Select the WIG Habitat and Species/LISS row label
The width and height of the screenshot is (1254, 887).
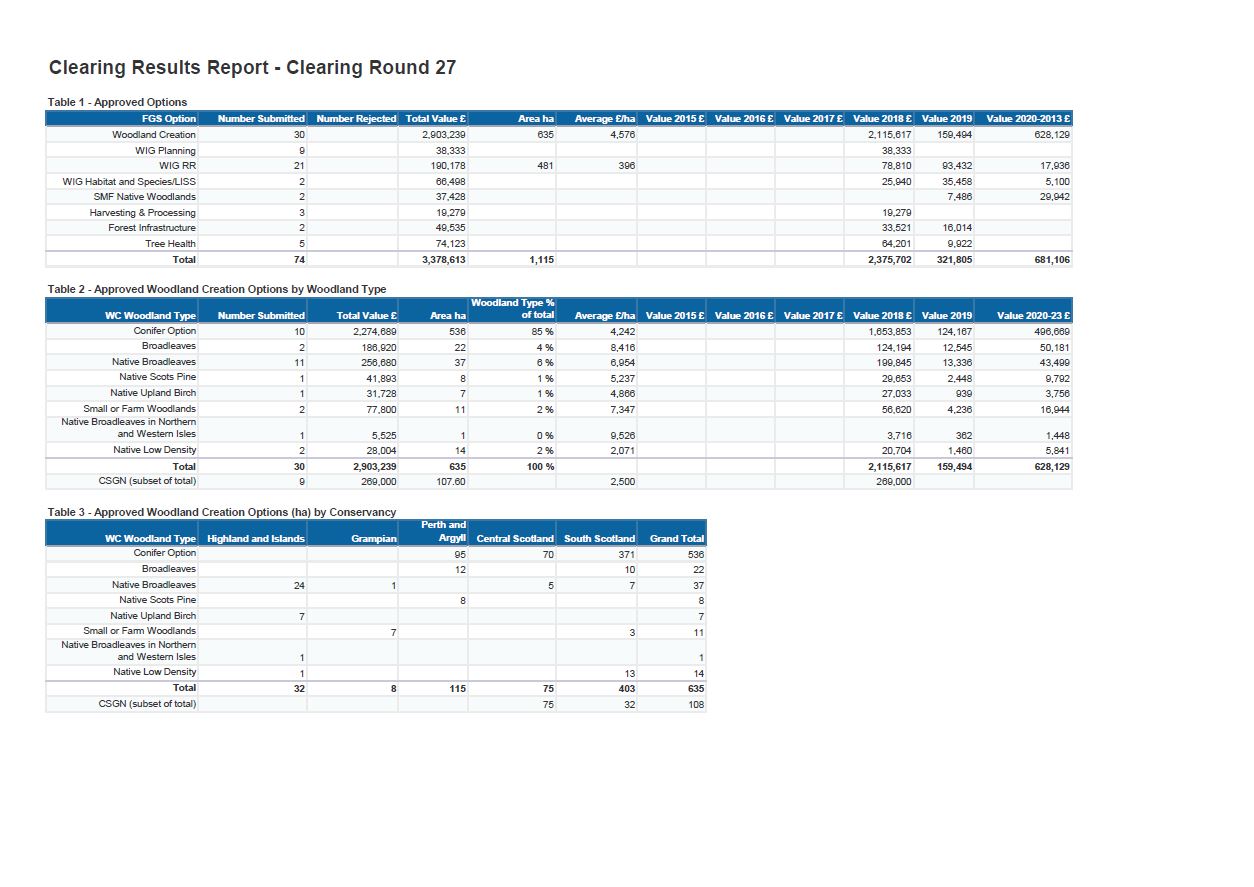129,182
